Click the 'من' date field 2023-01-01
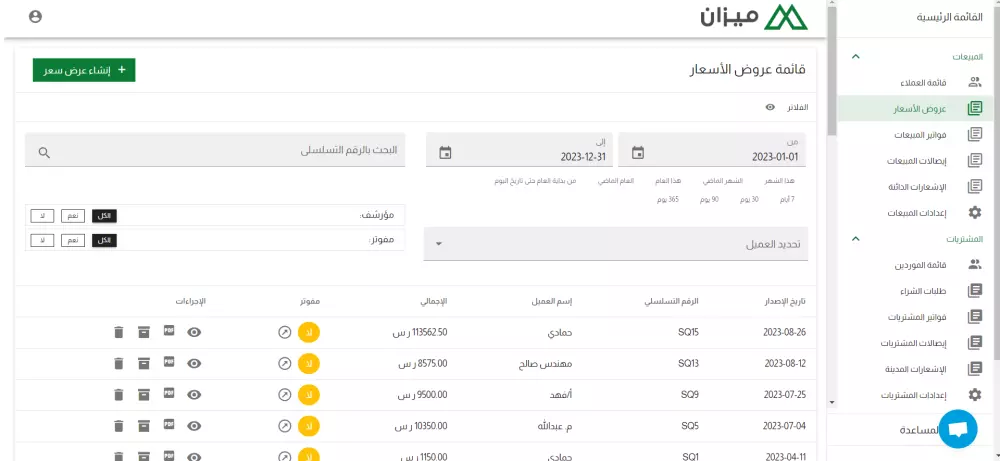Viewport: 1000px width, 461px height. [x=712, y=150]
